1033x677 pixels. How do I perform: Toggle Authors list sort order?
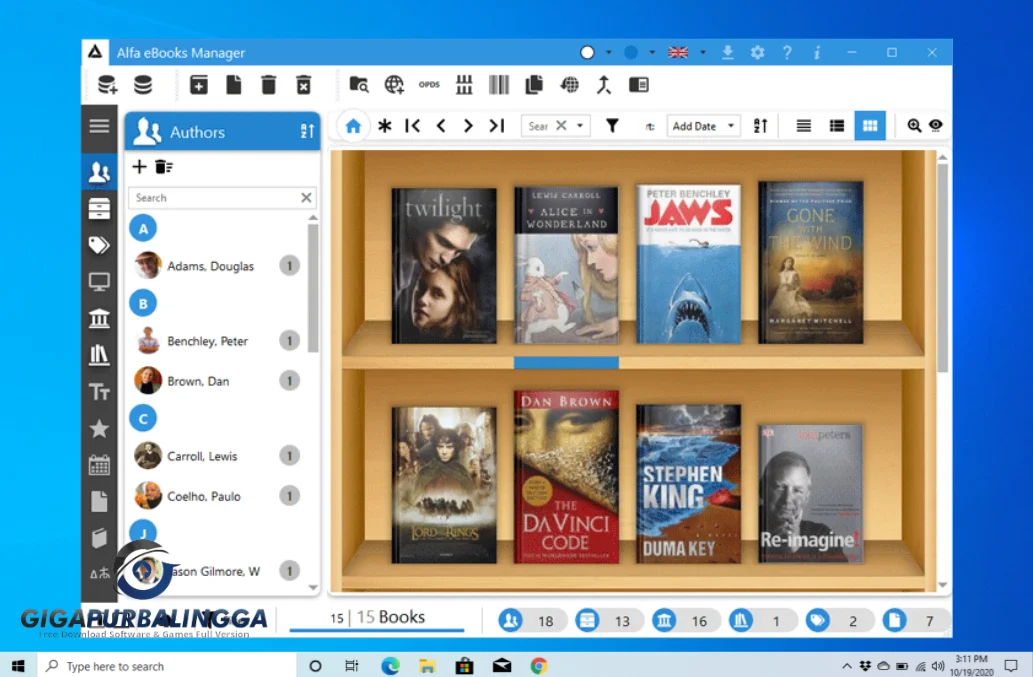pyautogui.click(x=307, y=131)
